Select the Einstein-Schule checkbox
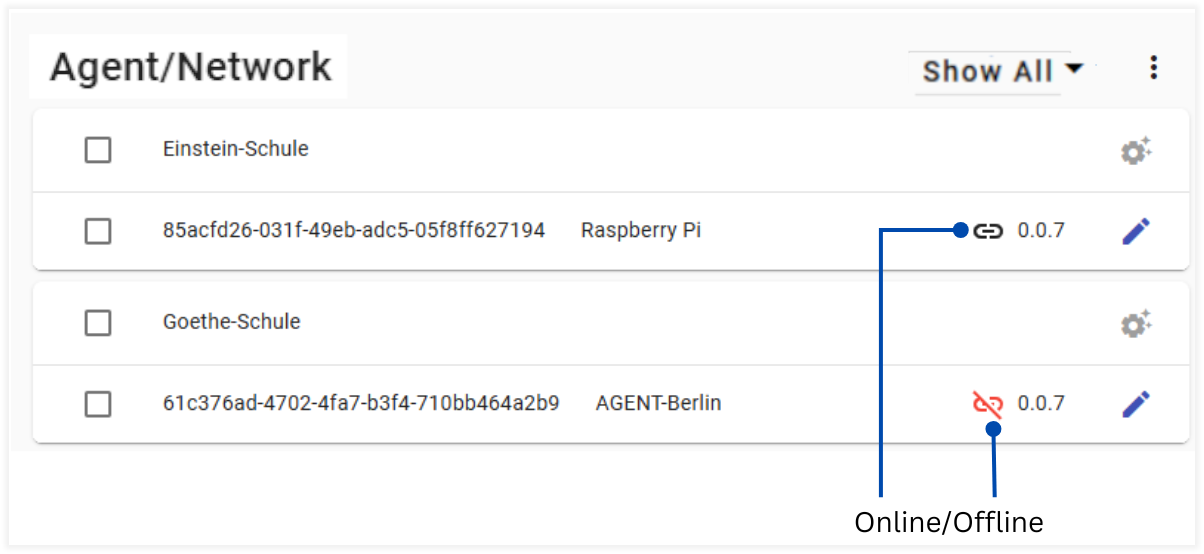 (98, 151)
